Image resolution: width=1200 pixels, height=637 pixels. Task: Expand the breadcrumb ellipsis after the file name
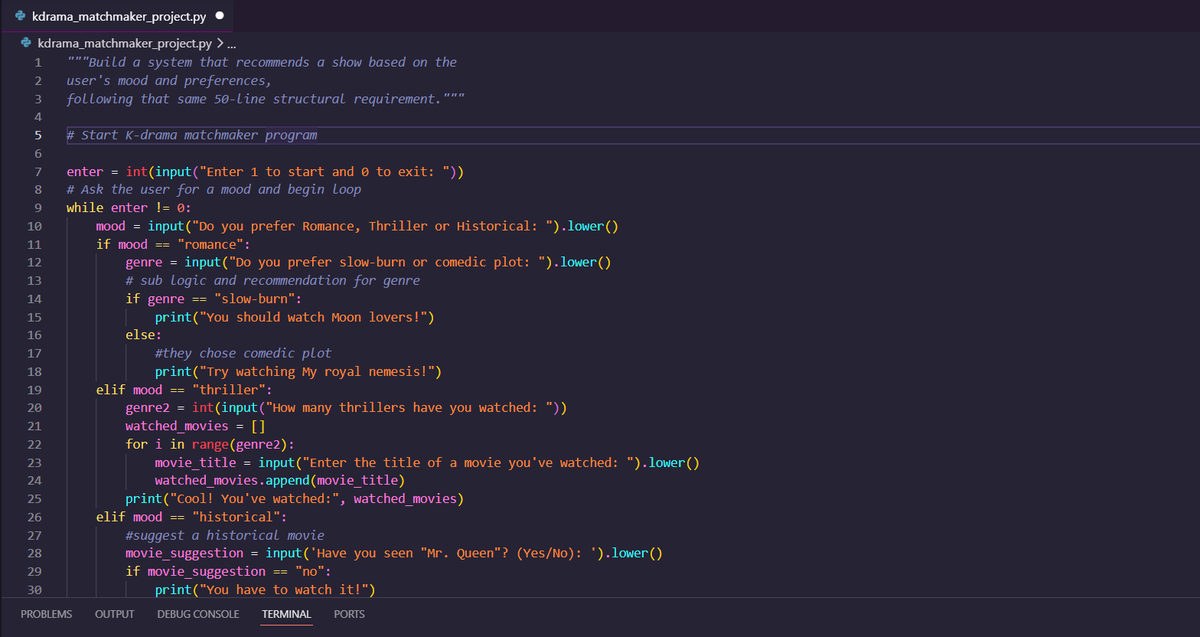pos(233,44)
